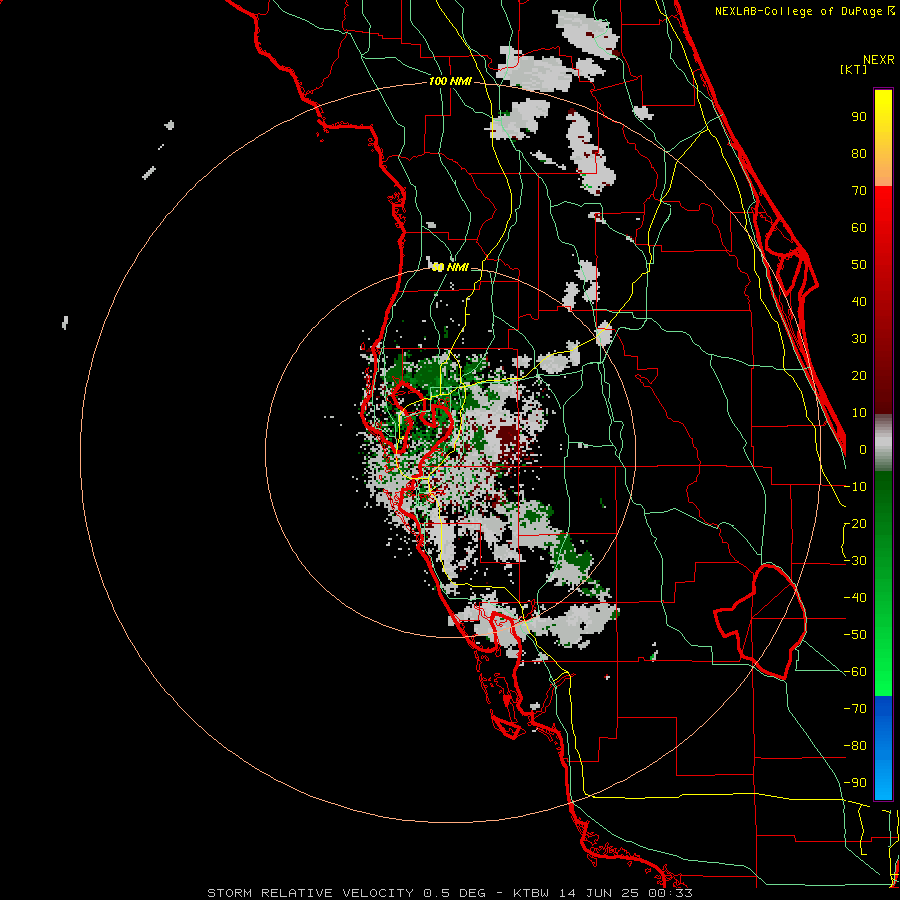This screenshot has height=900, width=900.
Task: Pick the light blue bottom segment of the color bar
Action: click(883, 783)
